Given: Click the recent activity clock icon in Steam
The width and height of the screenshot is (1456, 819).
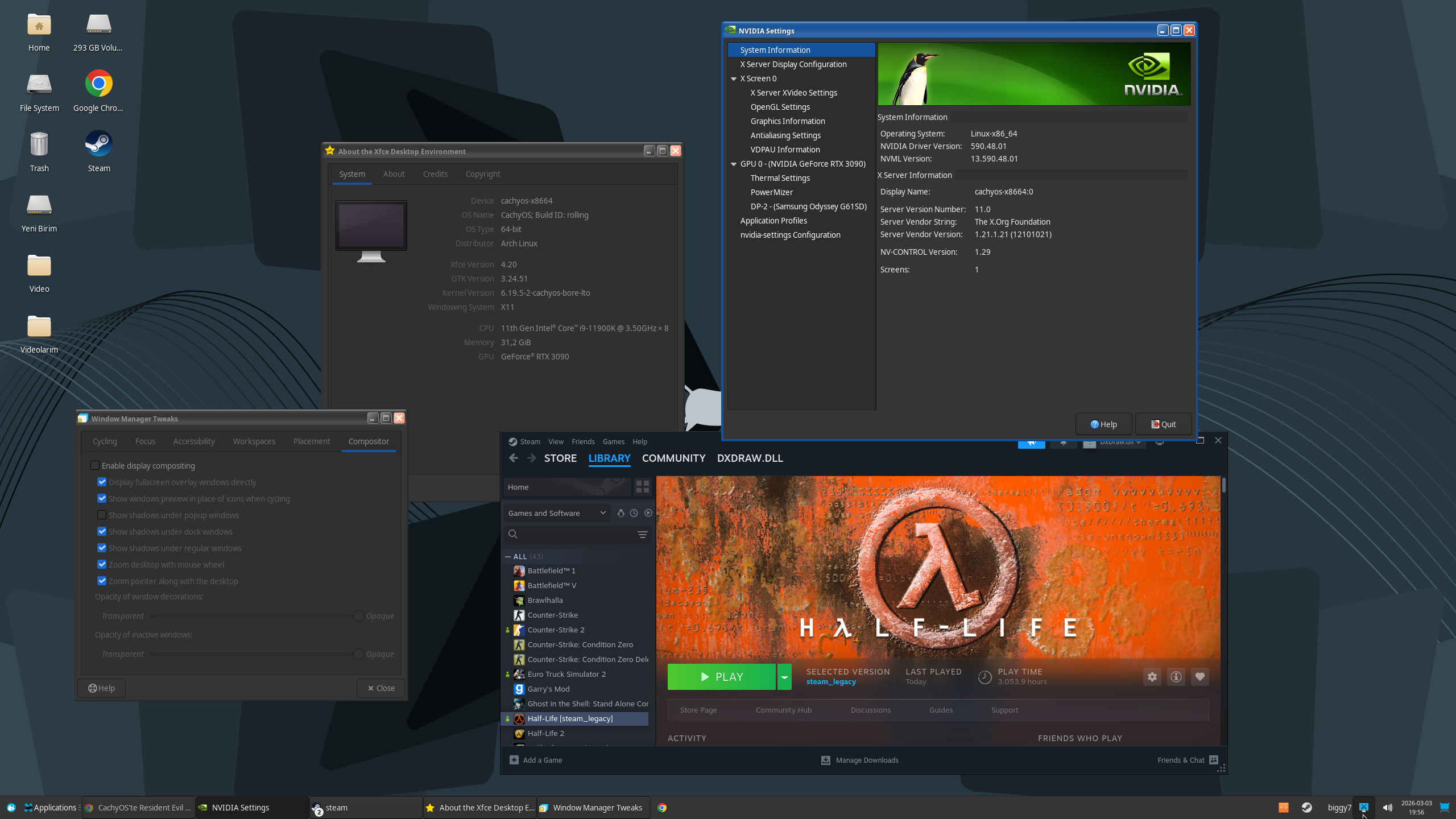Looking at the screenshot, I should 634,513.
